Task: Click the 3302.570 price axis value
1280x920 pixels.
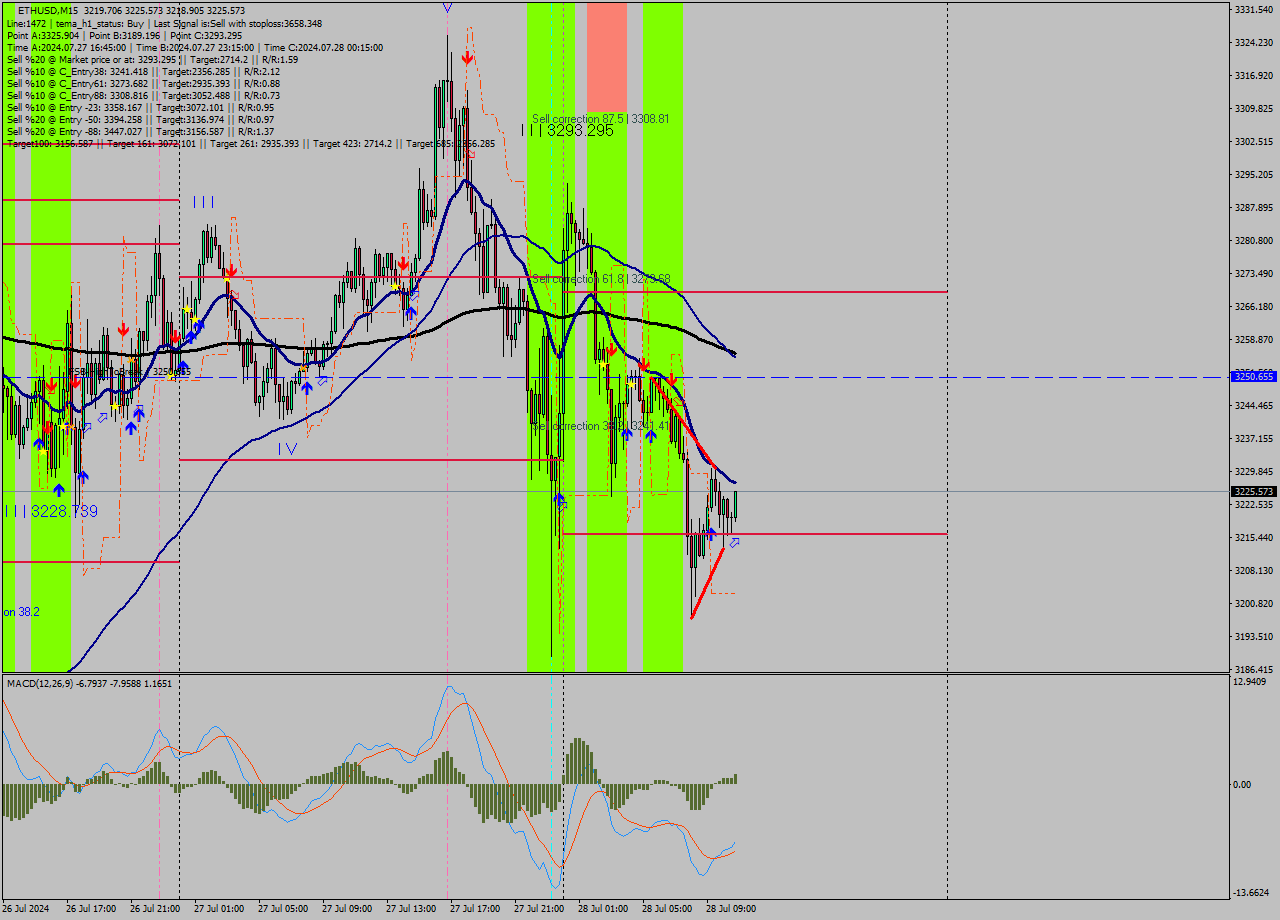Action: point(1253,141)
